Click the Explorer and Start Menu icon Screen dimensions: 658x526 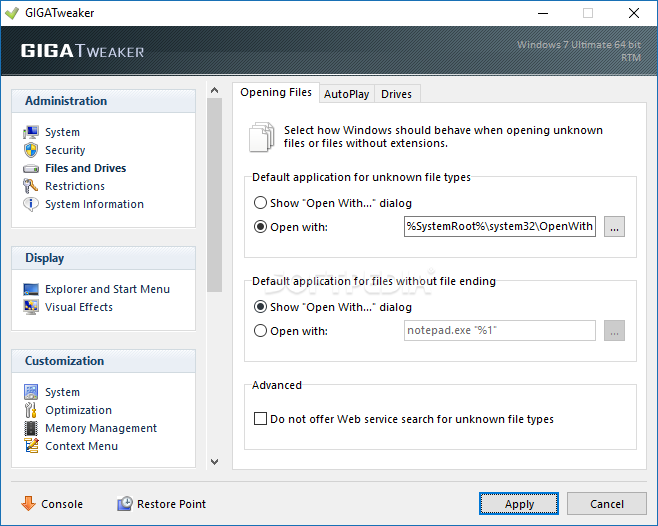click(31, 289)
